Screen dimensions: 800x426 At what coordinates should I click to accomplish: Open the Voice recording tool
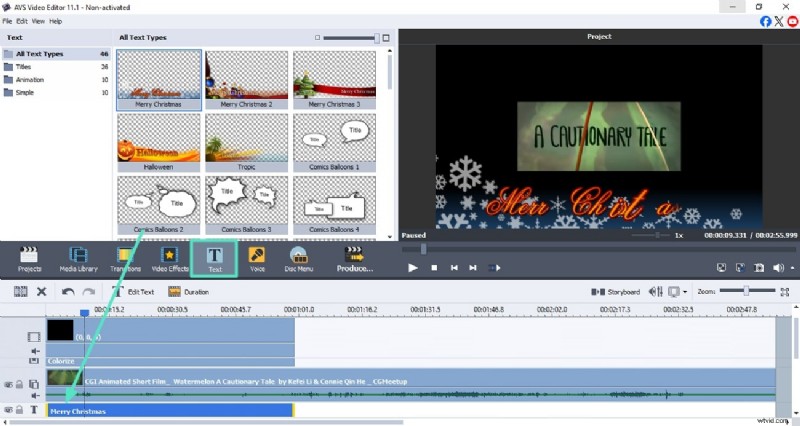(257, 259)
